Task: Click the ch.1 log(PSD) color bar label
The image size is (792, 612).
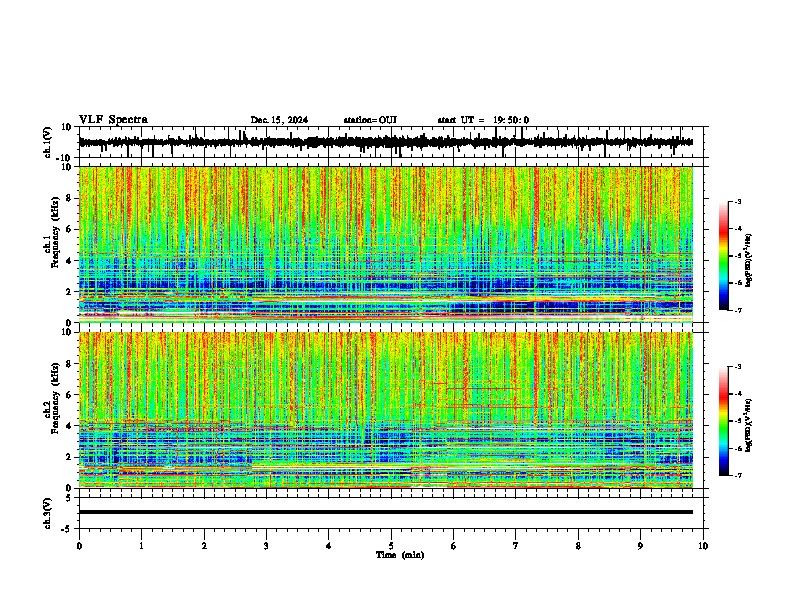Action: [748, 260]
